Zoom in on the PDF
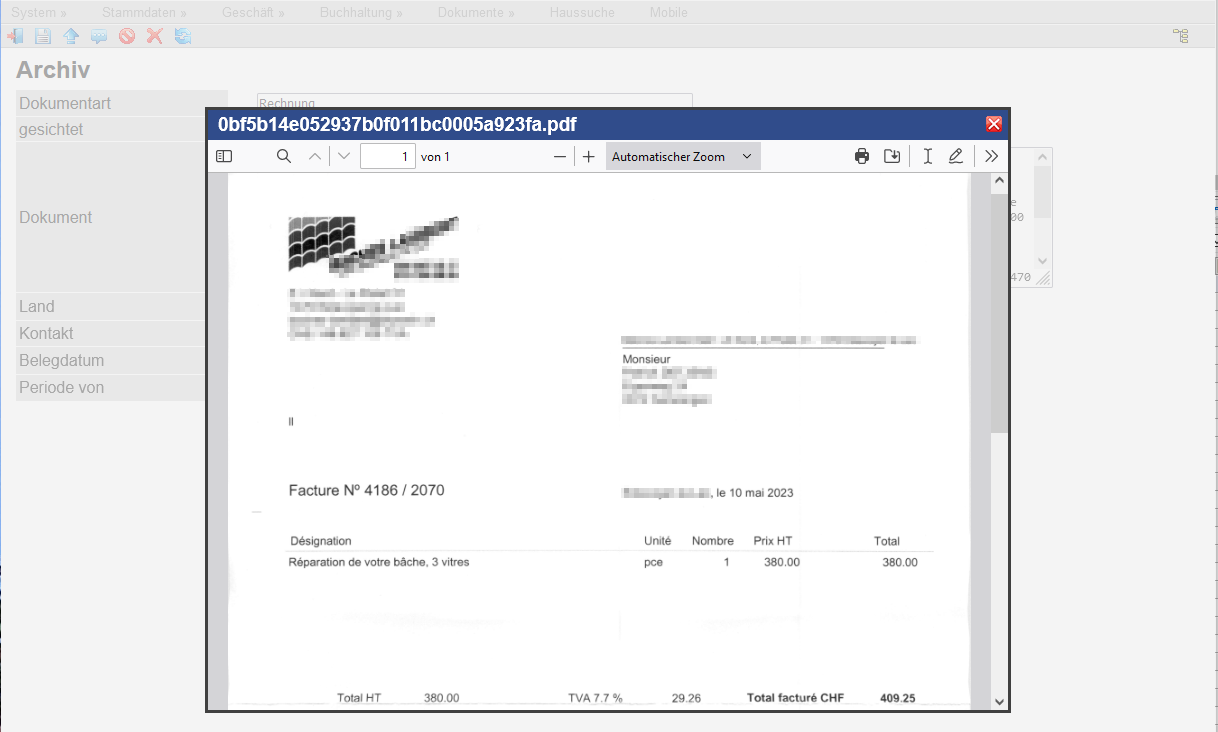1218x732 pixels. click(589, 156)
